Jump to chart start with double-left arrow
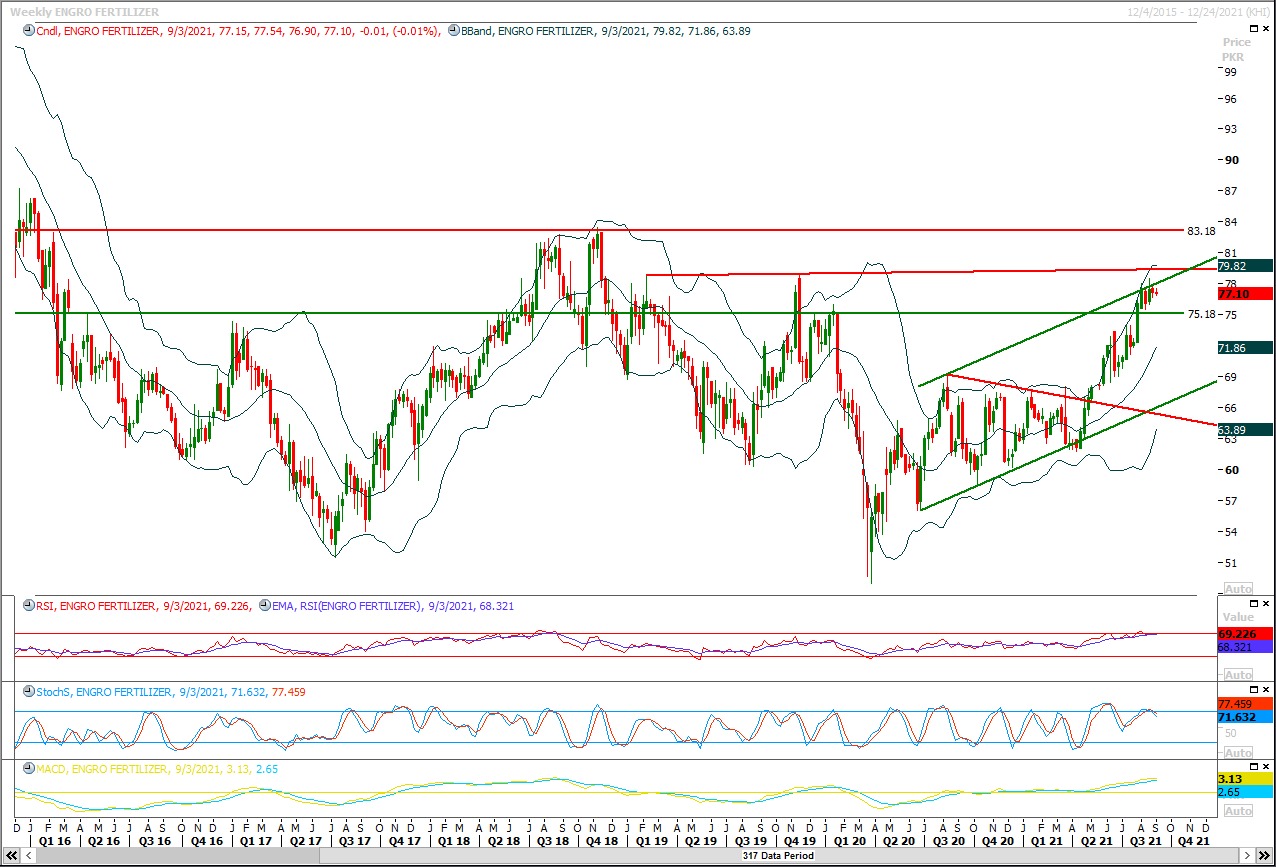 [x=12, y=856]
